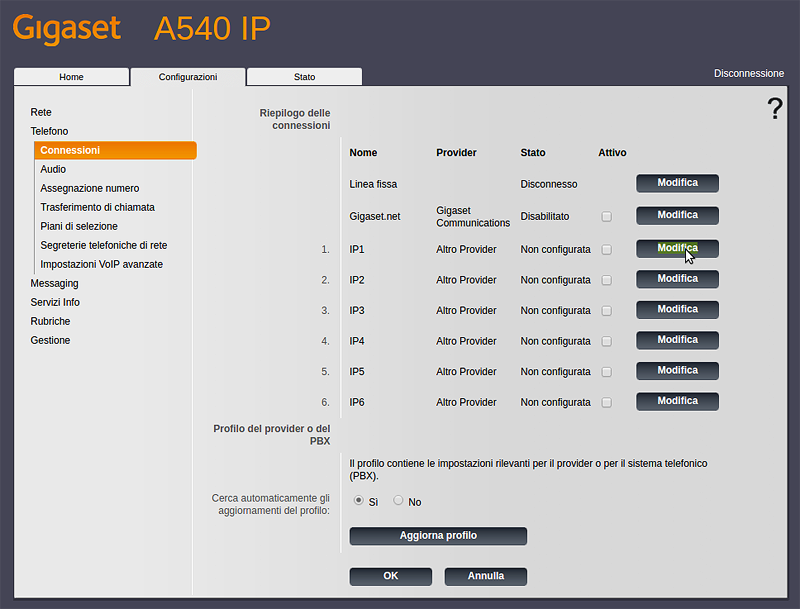Click the IP4 name cell
This screenshot has width=800, height=609.
(x=357, y=341)
